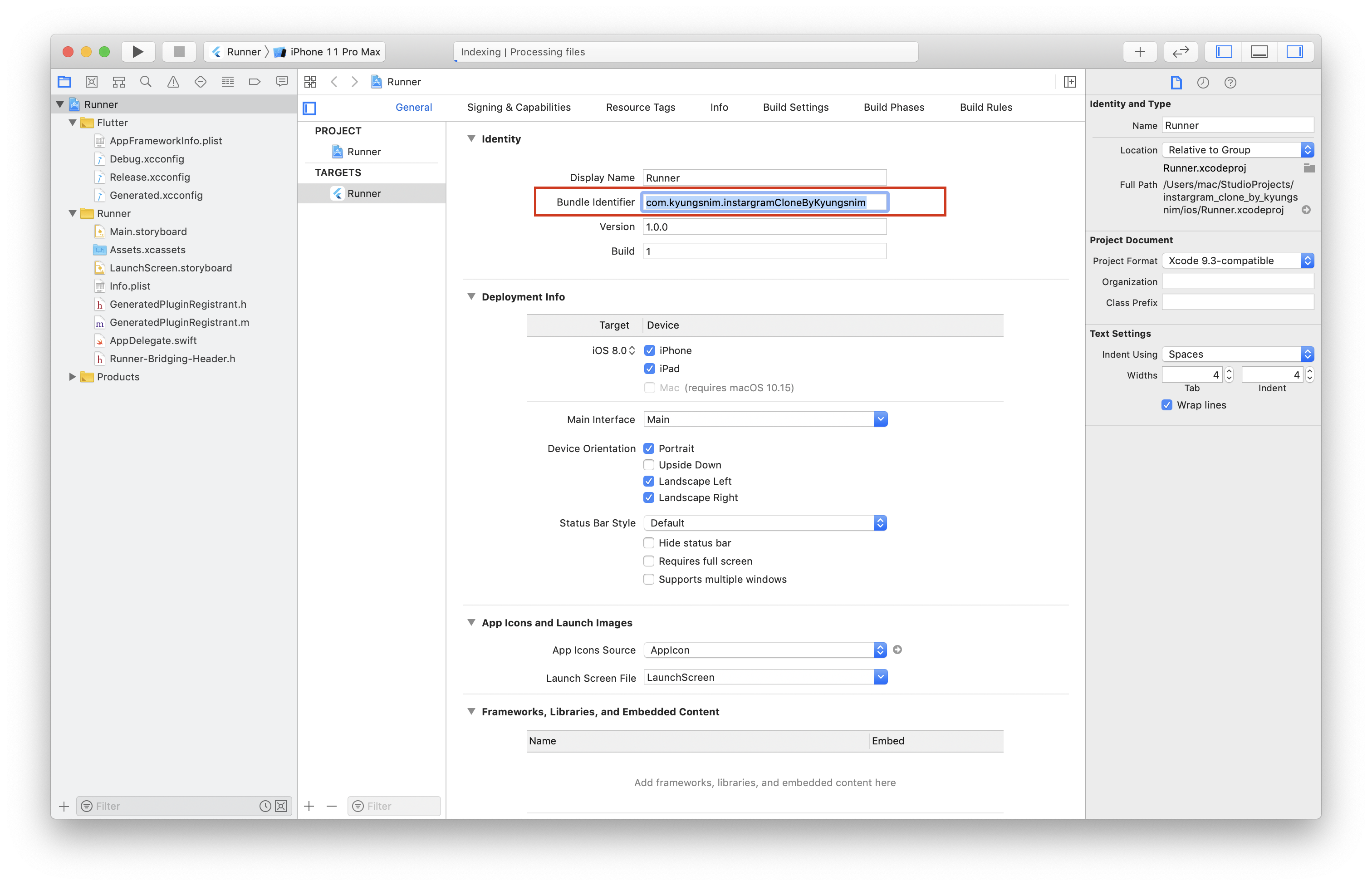This screenshot has width=1372, height=886.
Task: Open AppDelegate.swift in the navigator
Action: tap(153, 340)
